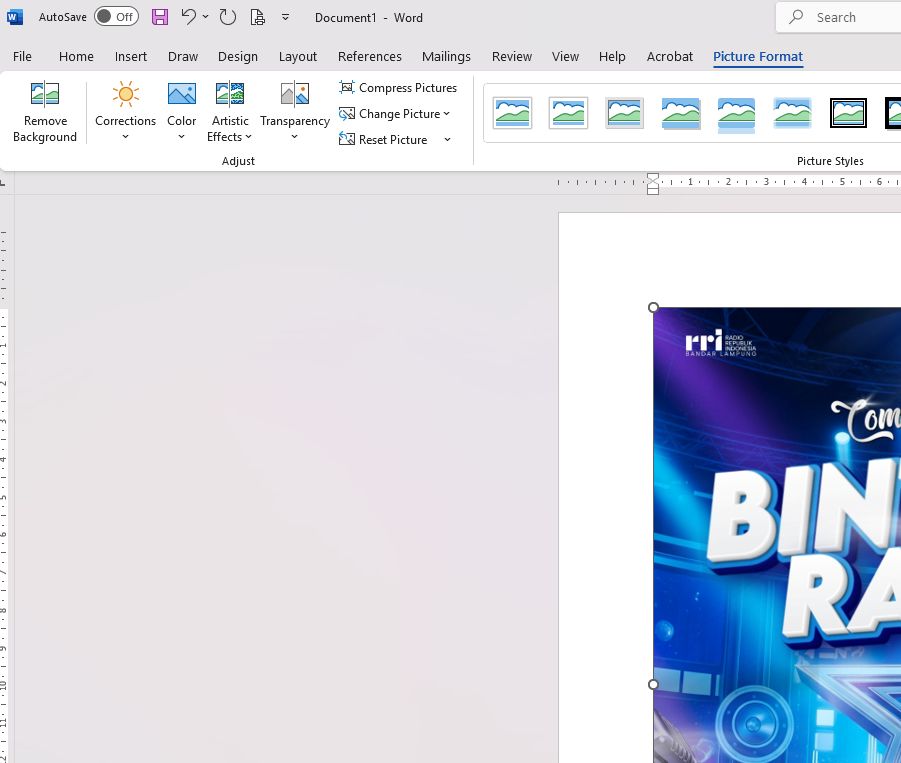Screen dimensions: 901x763
Task: Save the document with the floppy icon
Action: pos(160,17)
